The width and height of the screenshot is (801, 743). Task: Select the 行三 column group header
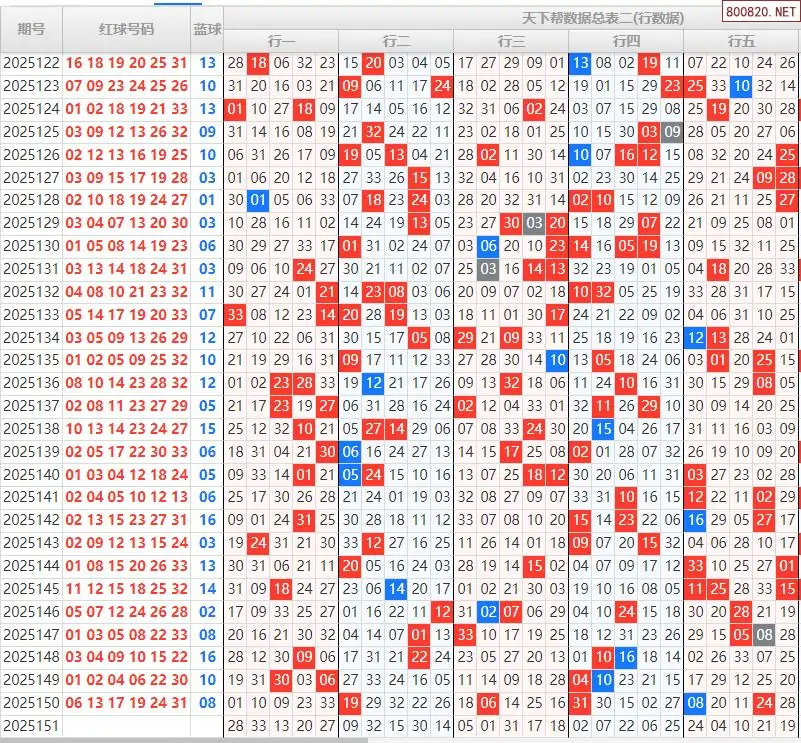511,40
